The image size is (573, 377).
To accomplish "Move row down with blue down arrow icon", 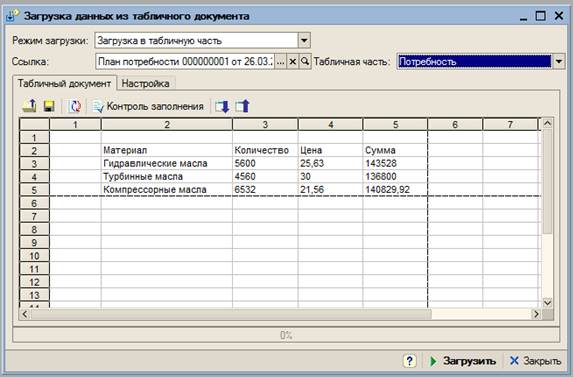I will pyautogui.click(x=222, y=106).
